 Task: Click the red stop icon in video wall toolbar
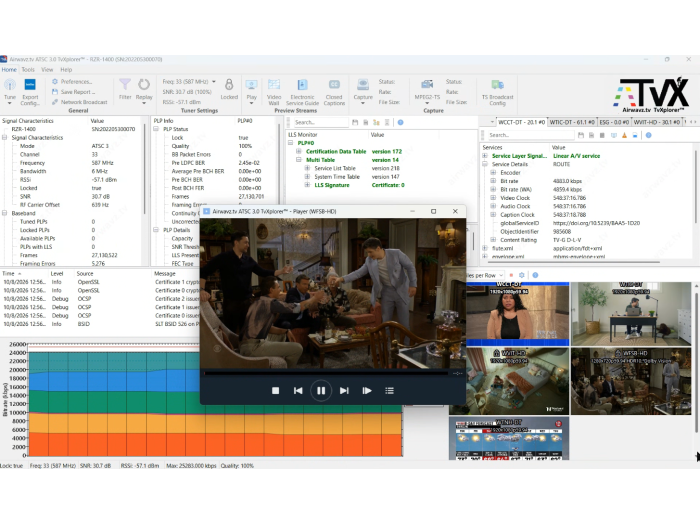[x=511, y=275]
